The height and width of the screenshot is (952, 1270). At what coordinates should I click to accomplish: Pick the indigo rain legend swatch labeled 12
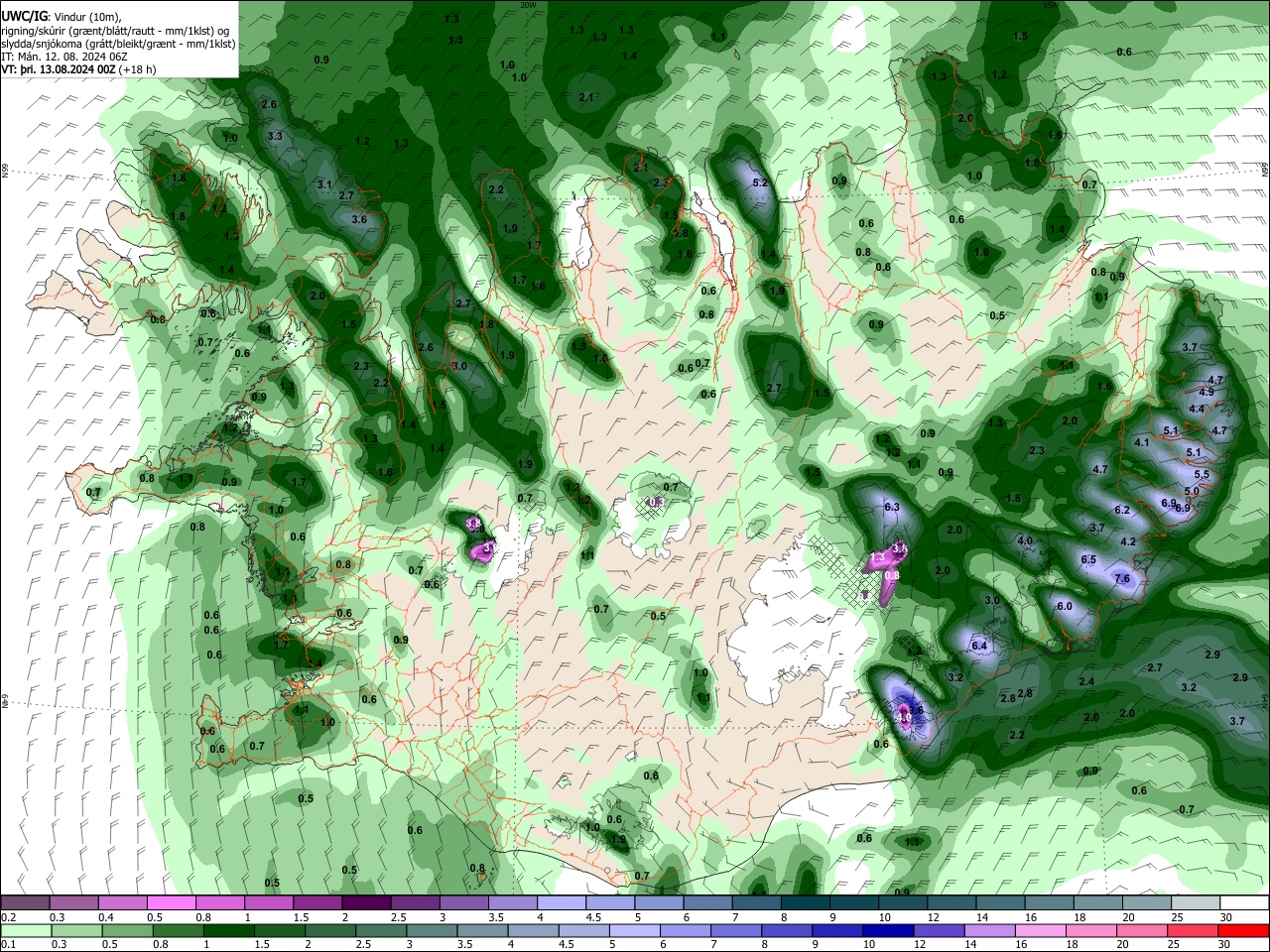(939, 931)
